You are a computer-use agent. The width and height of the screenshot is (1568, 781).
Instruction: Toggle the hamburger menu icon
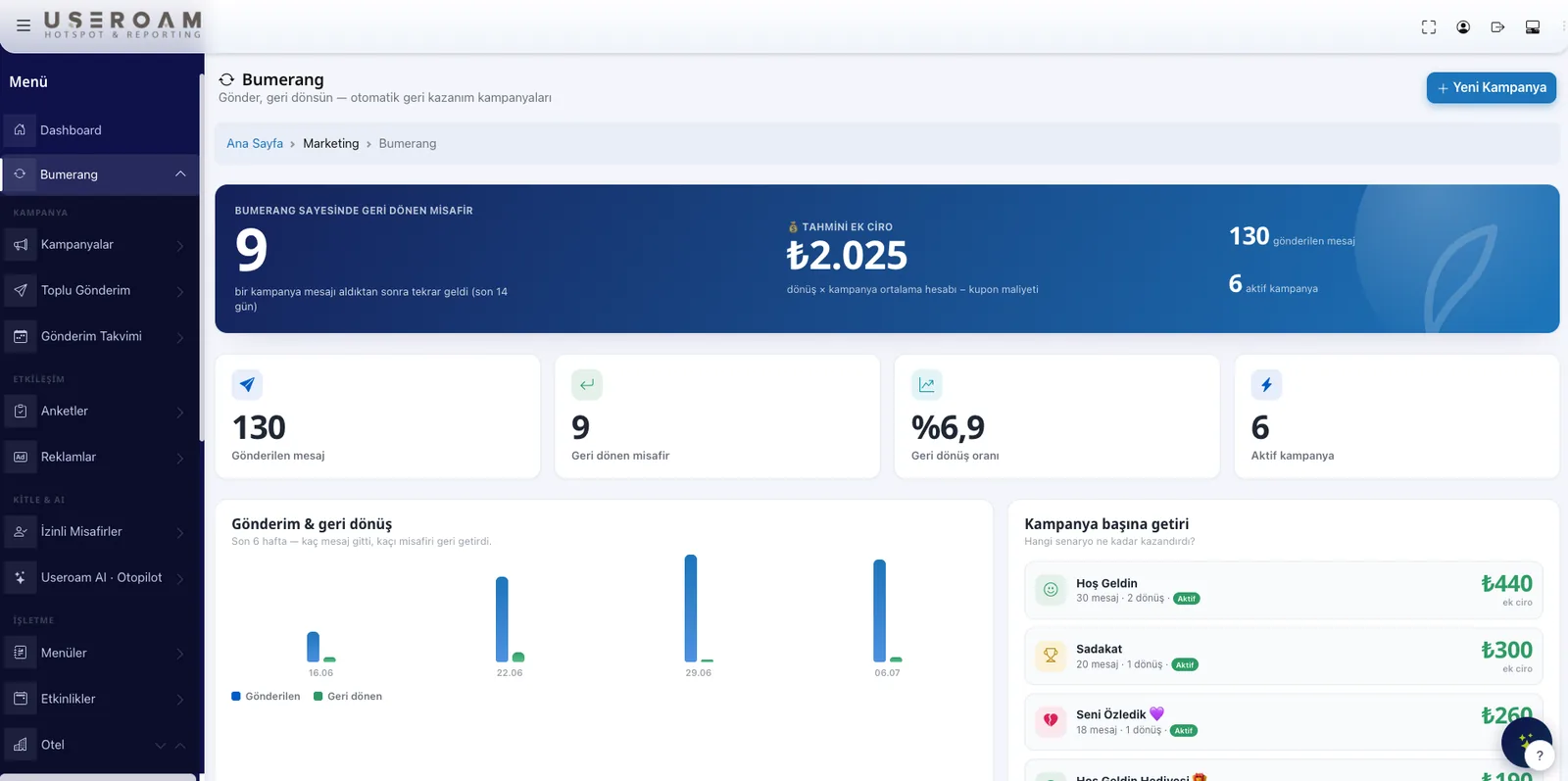(x=24, y=26)
